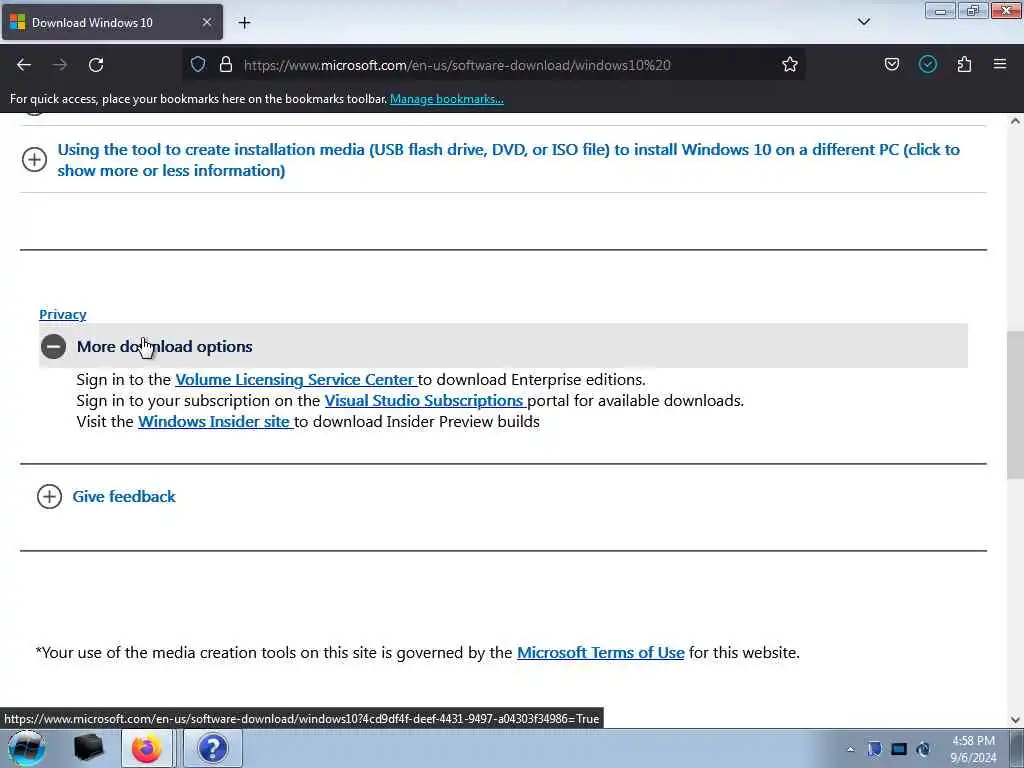The height and width of the screenshot is (768, 1024).
Task: Close the Download Windows 10 tab
Action: tap(206, 22)
